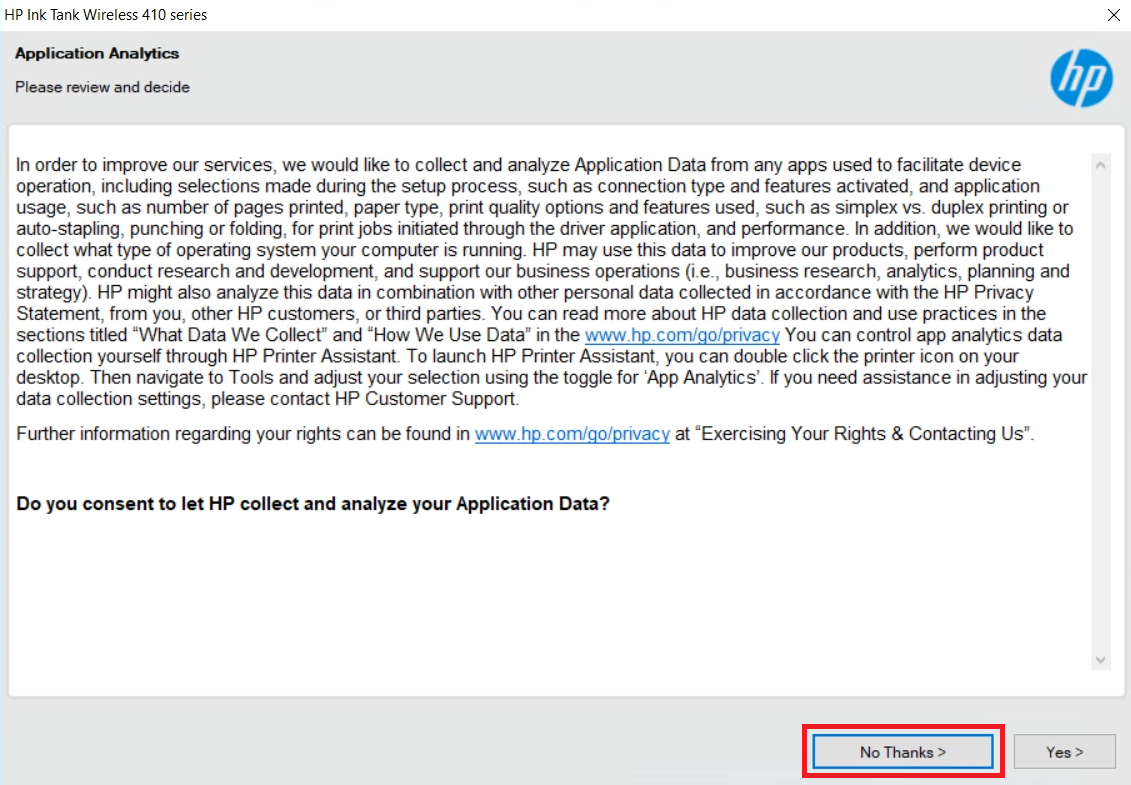Click the window title "HP Ink Tank Wireless 410 series"

tap(105, 14)
